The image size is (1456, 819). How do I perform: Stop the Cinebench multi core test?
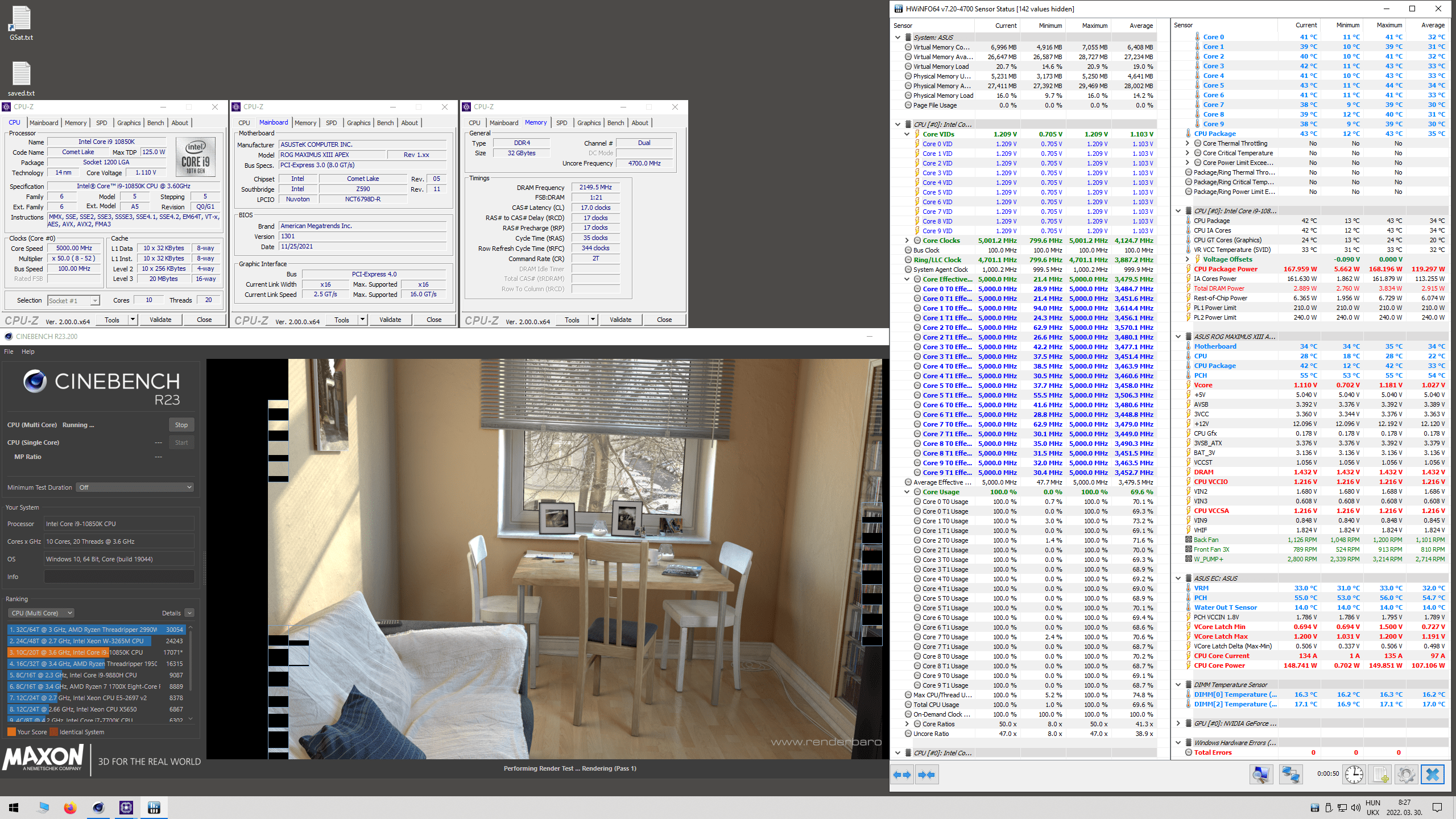pos(181,425)
